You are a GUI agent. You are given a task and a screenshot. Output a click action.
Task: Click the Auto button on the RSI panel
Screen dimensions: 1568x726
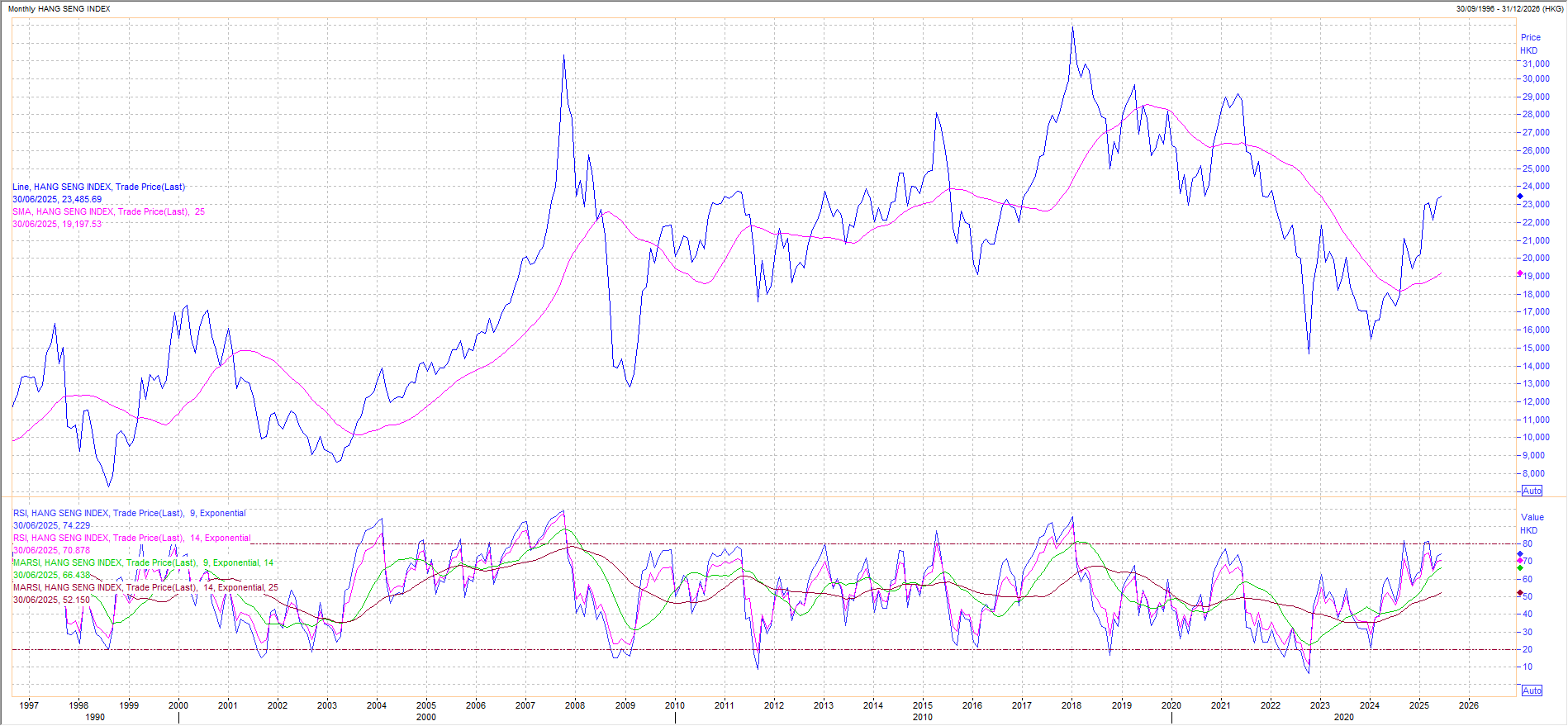click(x=1532, y=690)
